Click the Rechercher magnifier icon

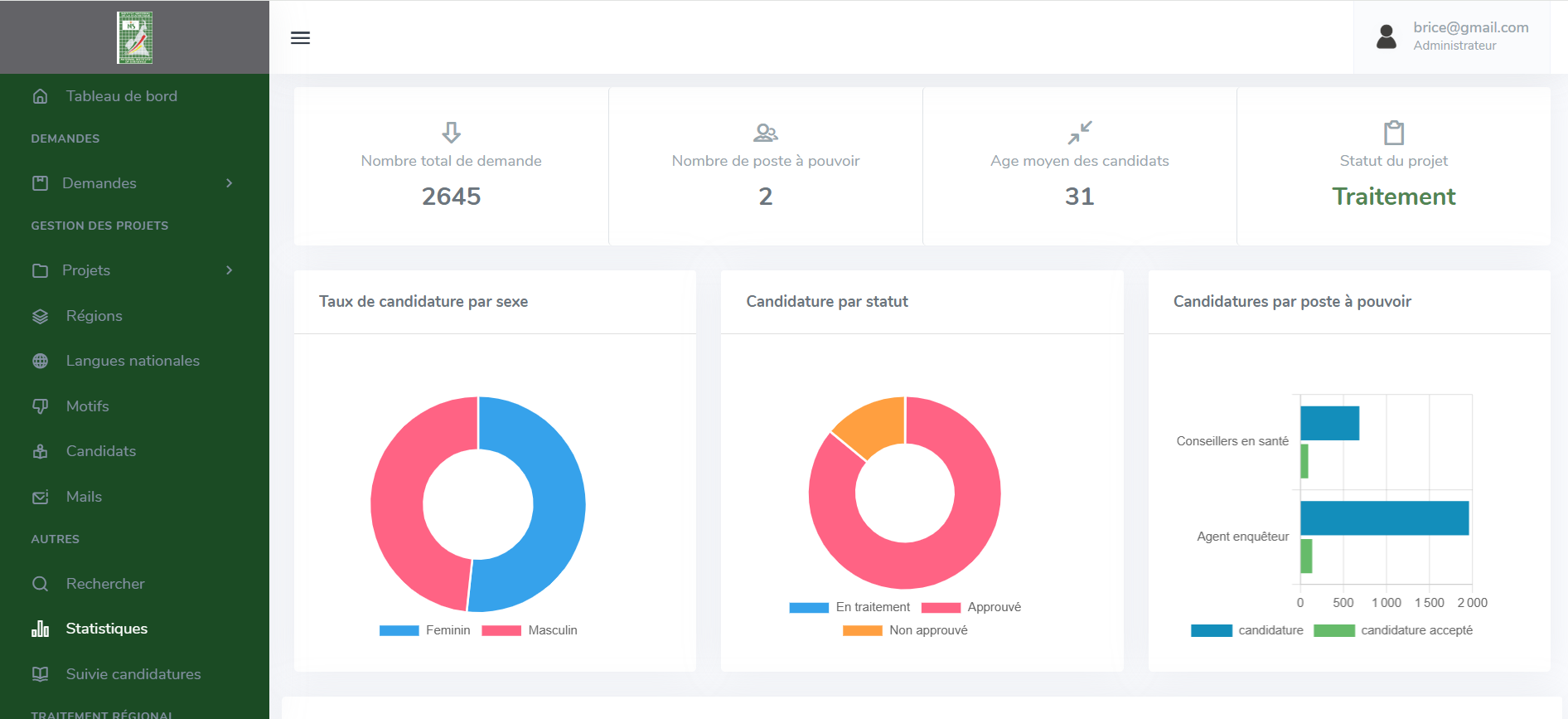click(x=40, y=584)
